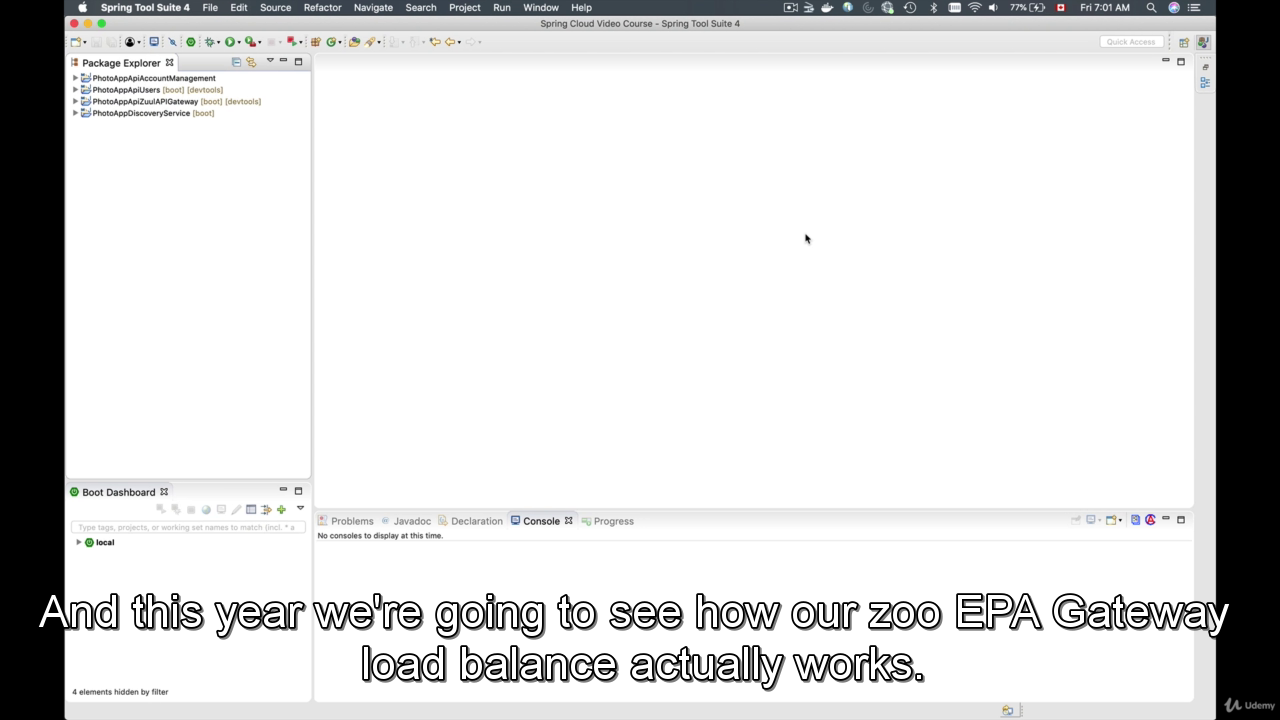Click the Open Browser globe in Boot Dashboard
Screen dimensions: 1280x720
click(x=206, y=510)
